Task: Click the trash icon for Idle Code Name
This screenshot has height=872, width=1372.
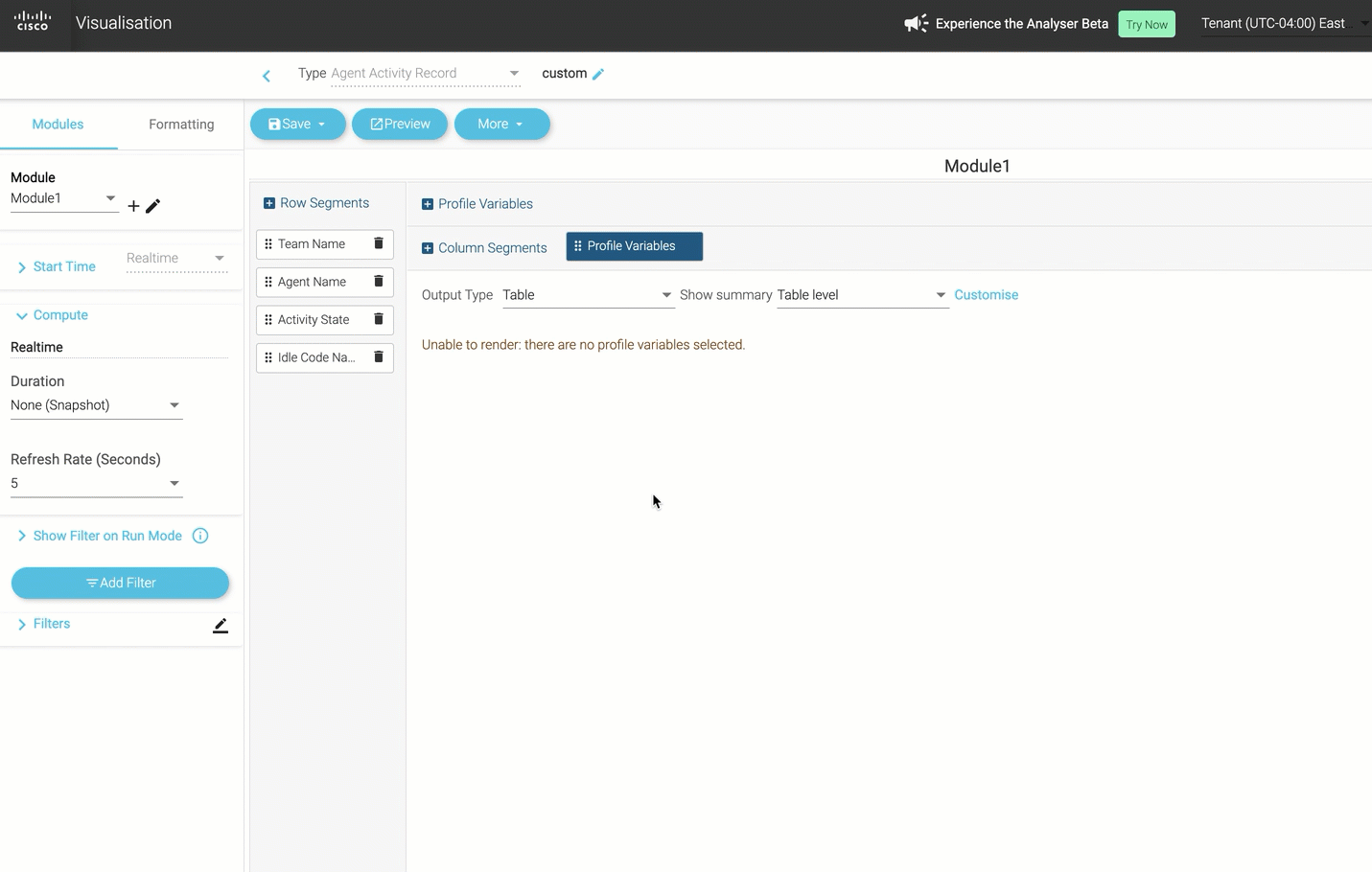Action: coord(379,357)
